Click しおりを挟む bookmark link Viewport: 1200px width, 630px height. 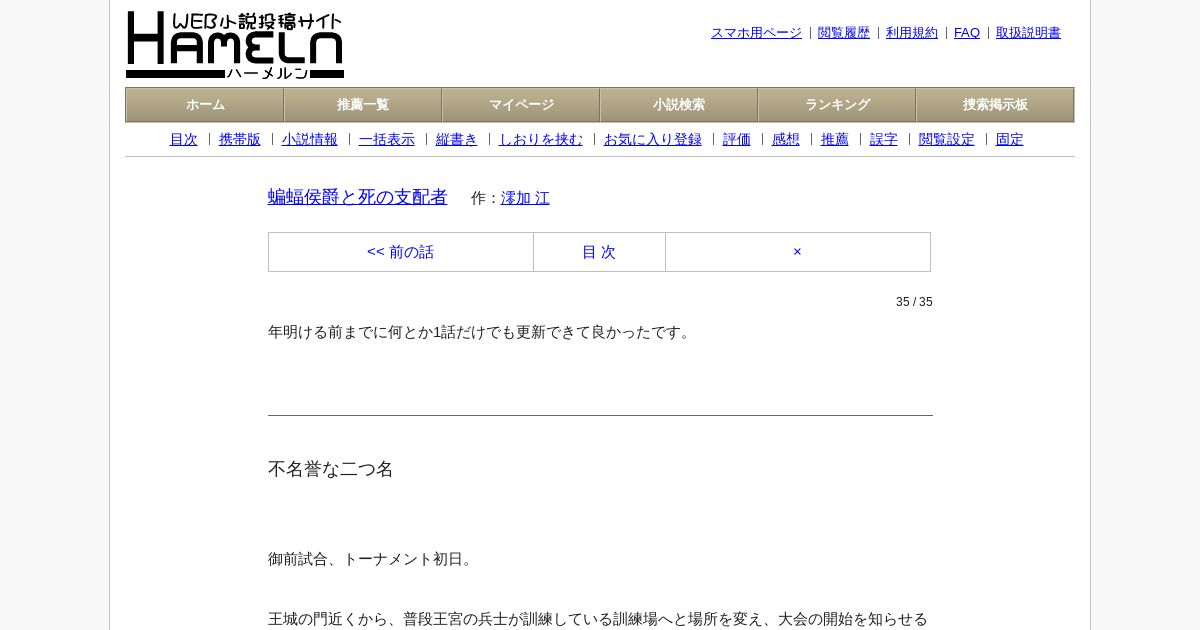click(541, 140)
